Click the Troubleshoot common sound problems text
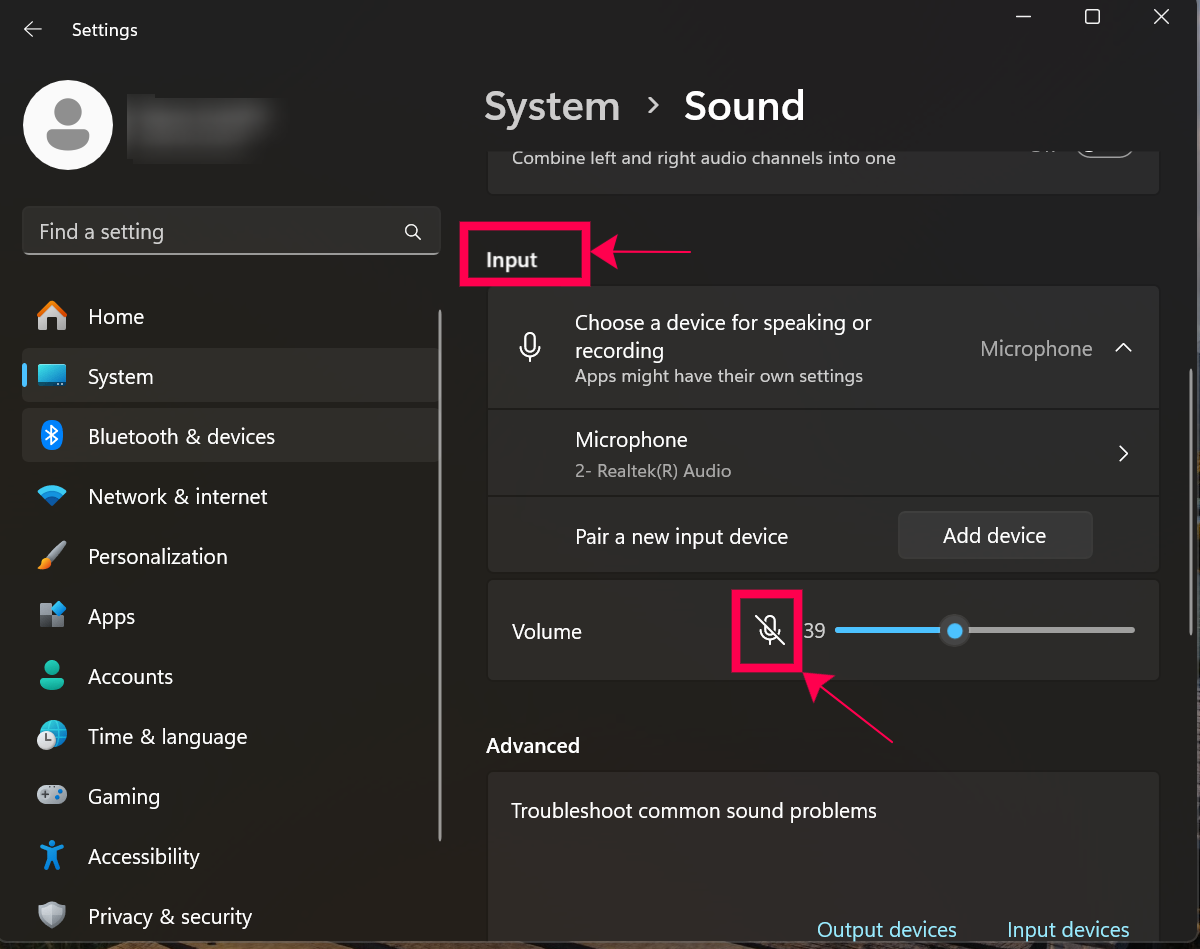Screen dimensions: 1200x949 tap(694, 810)
